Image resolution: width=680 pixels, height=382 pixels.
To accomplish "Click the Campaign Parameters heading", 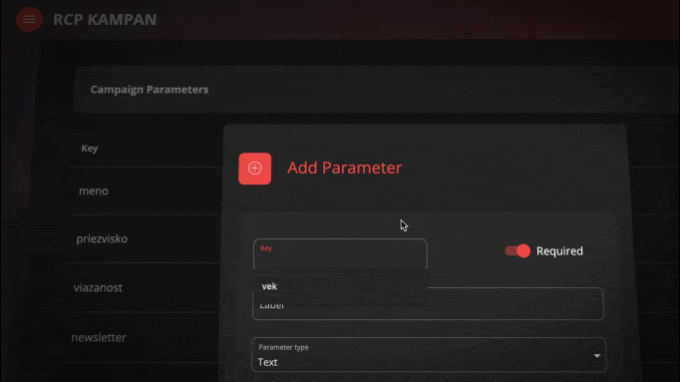I will click(x=149, y=89).
